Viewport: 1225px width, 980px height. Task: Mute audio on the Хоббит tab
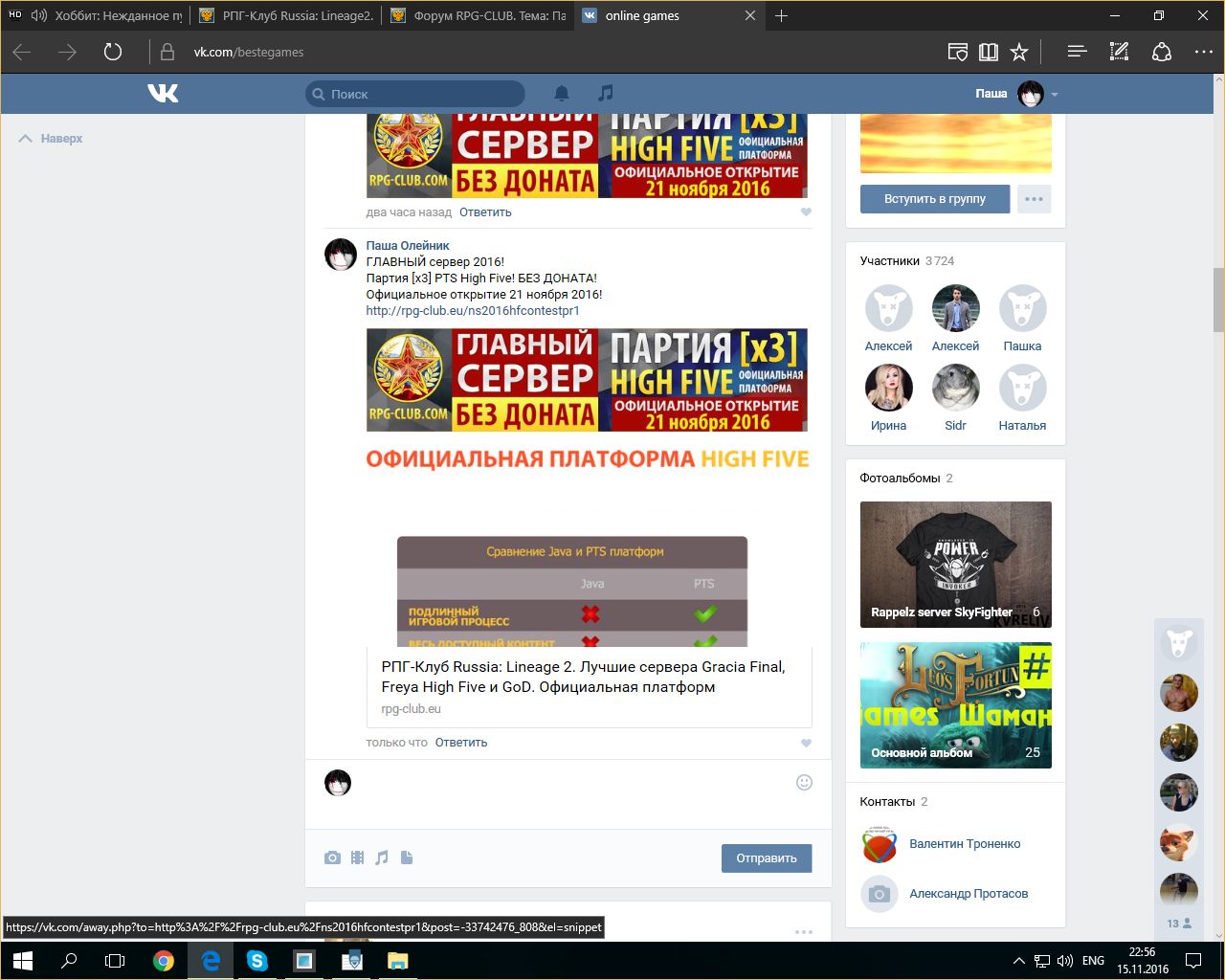coord(39,15)
